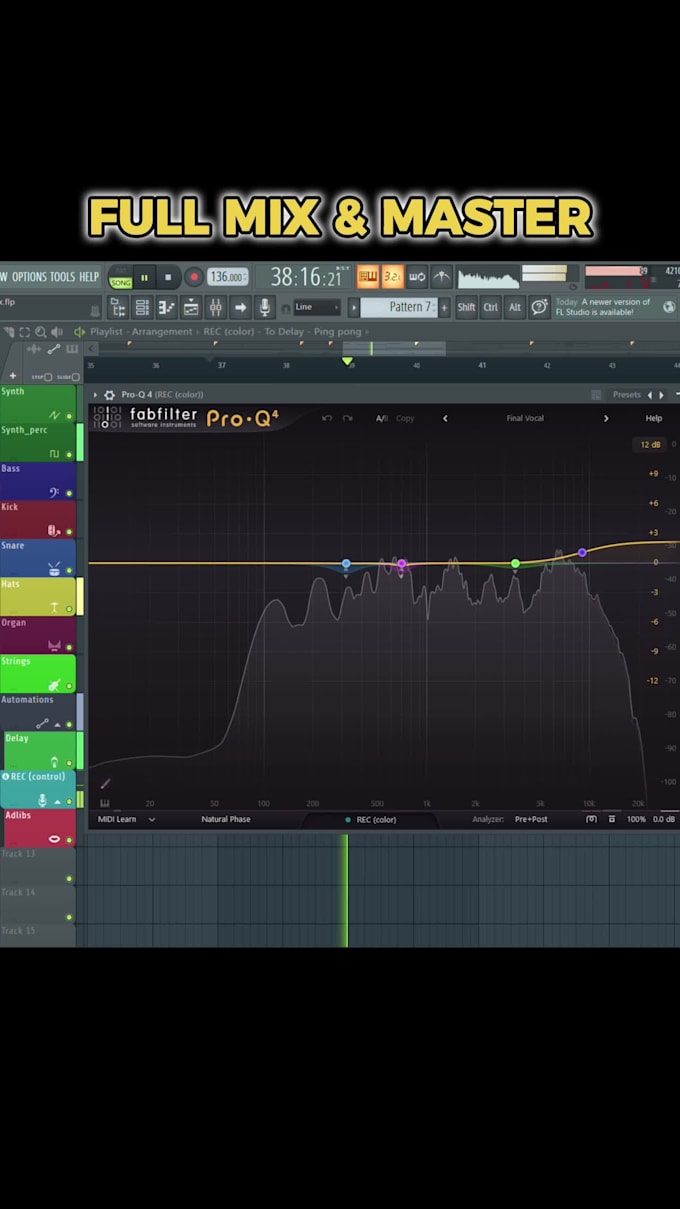Click the bass clef icon on Bass track

(54, 492)
